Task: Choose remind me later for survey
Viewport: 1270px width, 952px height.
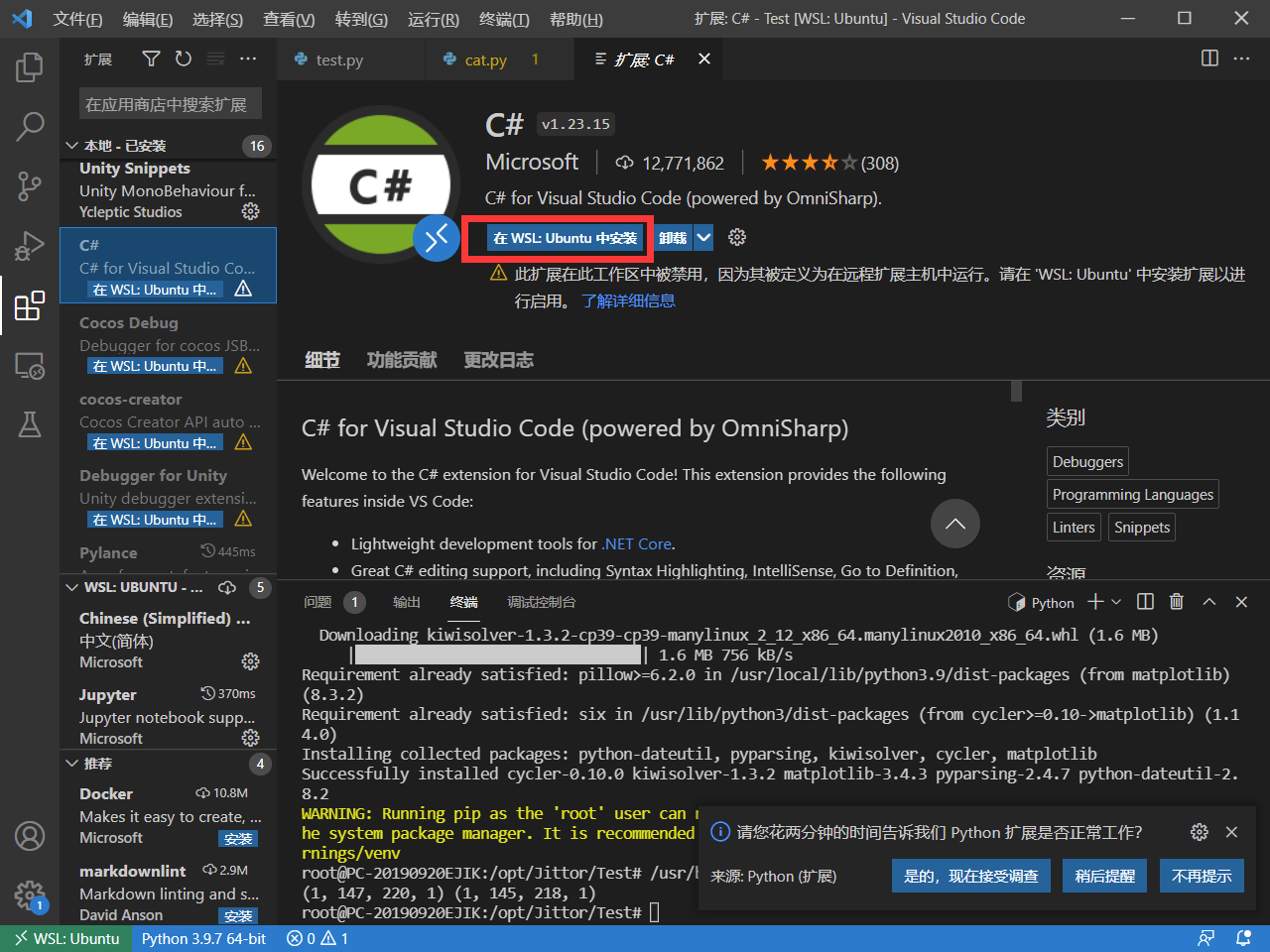Action: pyautogui.click(x=1104, y=876)
